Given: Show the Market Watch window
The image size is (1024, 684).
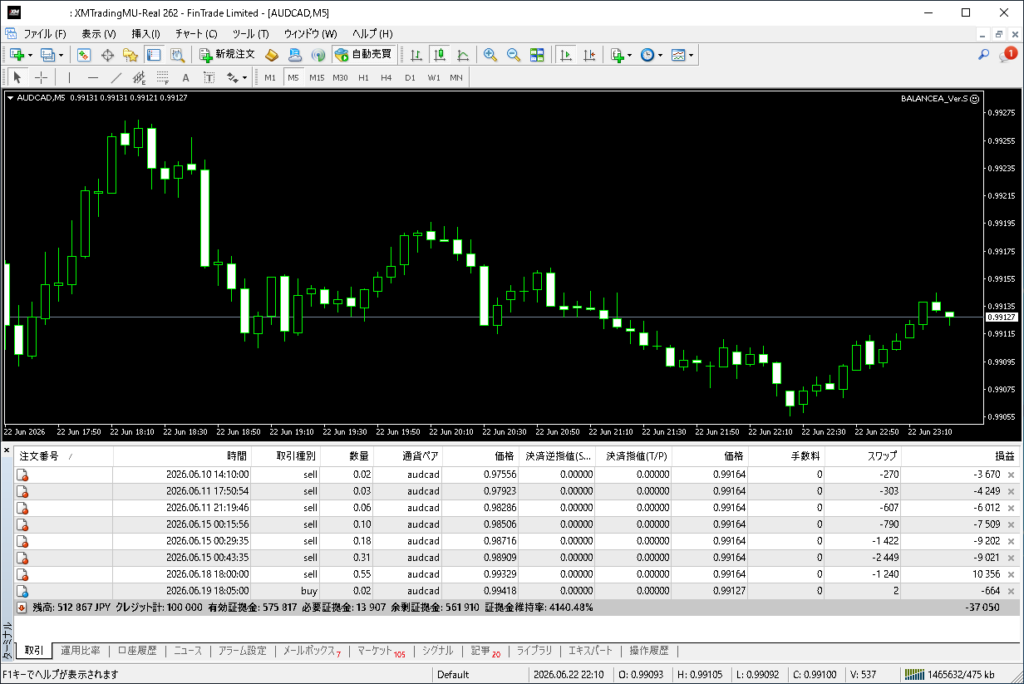Looking at the screenshot, I should [x=84, y=55].
